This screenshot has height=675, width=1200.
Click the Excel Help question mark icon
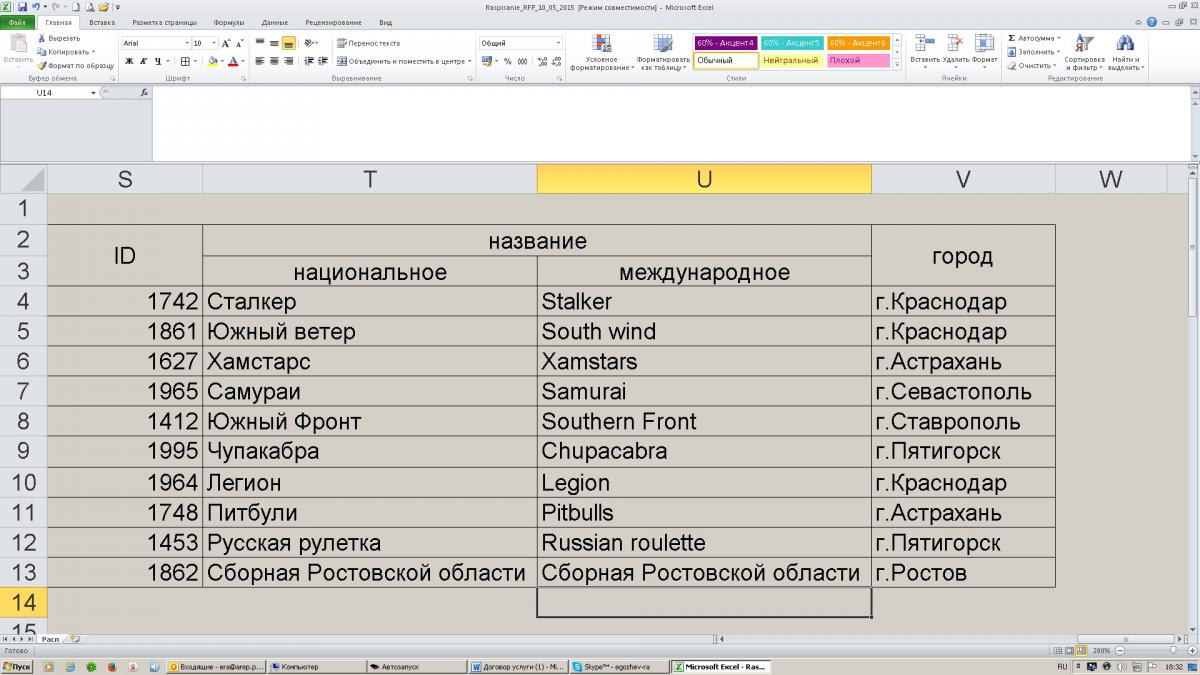pos(1154,21)
